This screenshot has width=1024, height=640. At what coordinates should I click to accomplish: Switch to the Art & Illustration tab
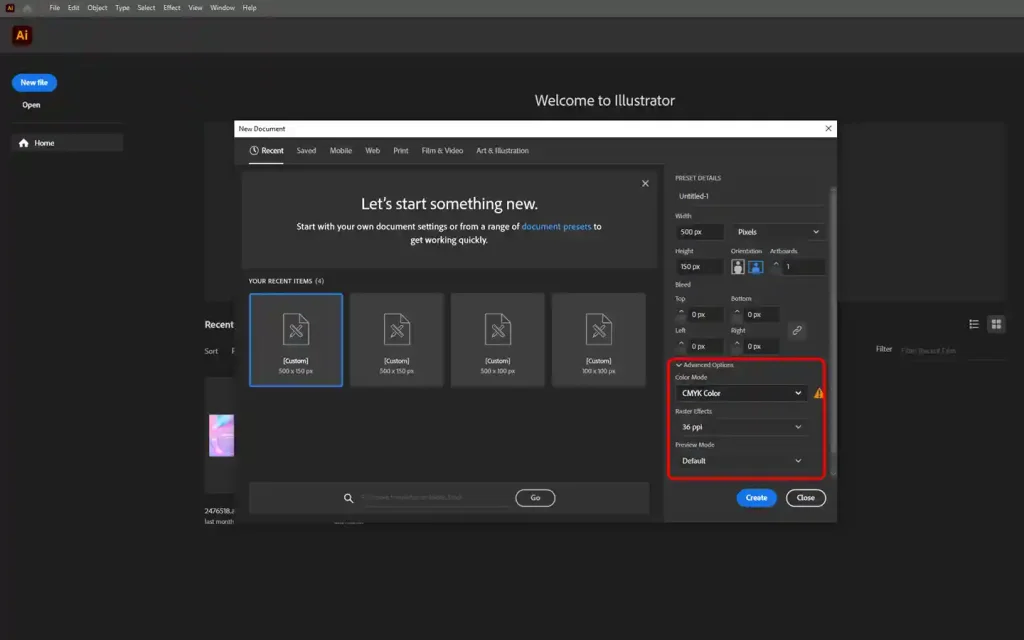pyautogui.click(x=502, y=151)
